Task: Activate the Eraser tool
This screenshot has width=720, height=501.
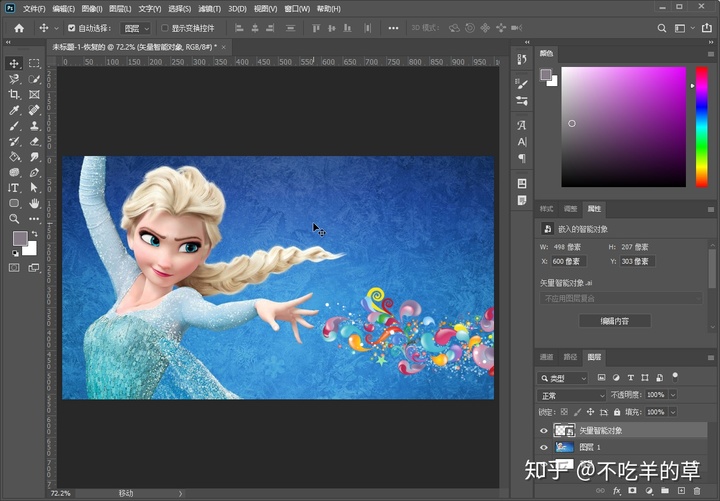Action: click(34, 141)
